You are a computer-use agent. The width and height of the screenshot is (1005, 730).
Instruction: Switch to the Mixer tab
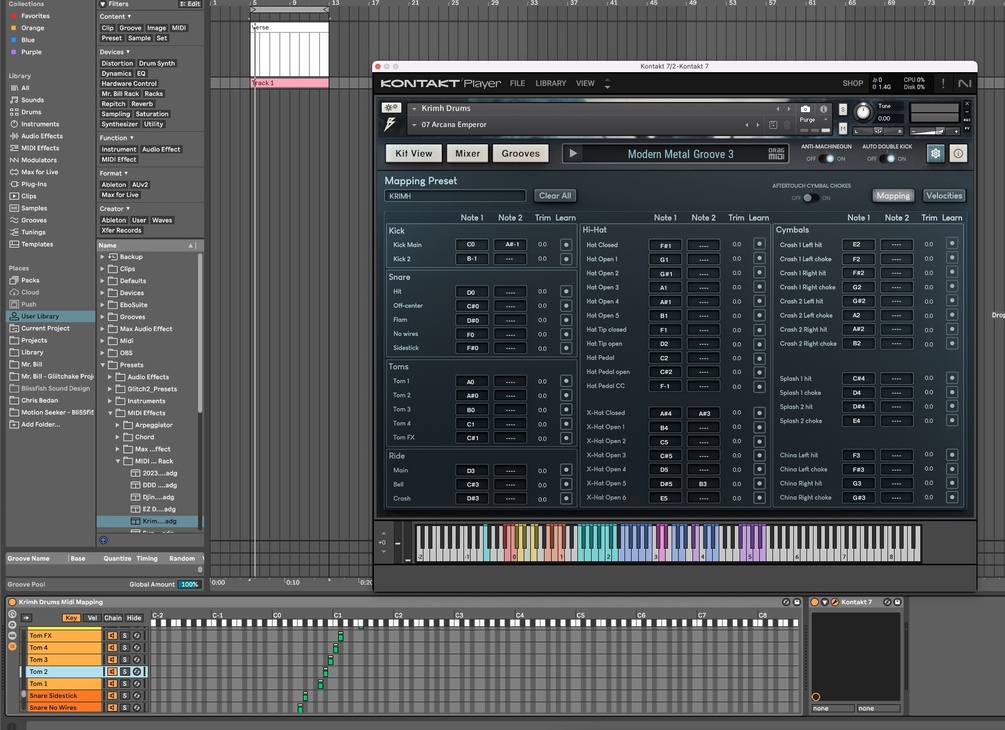467,153
